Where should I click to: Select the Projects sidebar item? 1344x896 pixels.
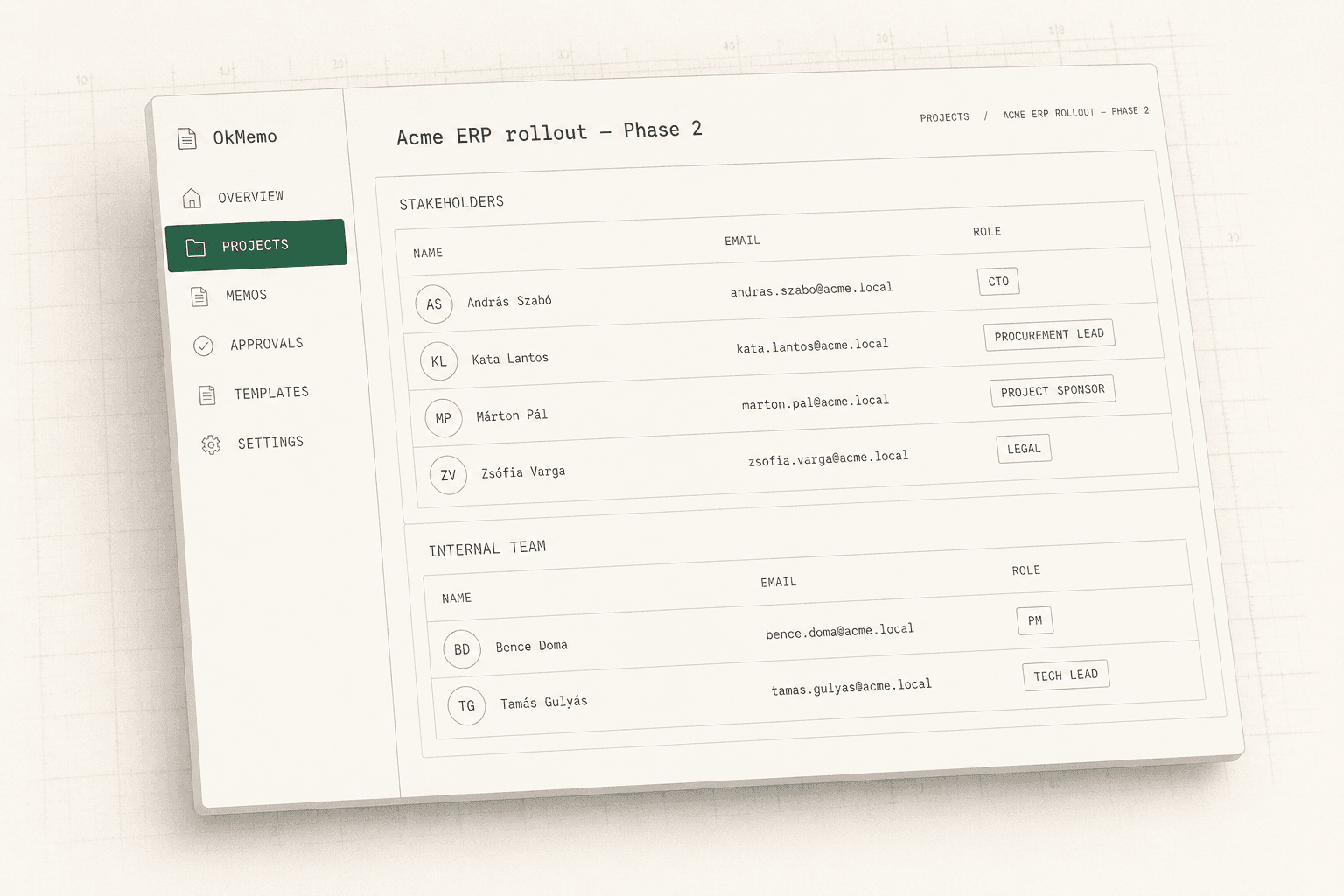click(256, 244)
